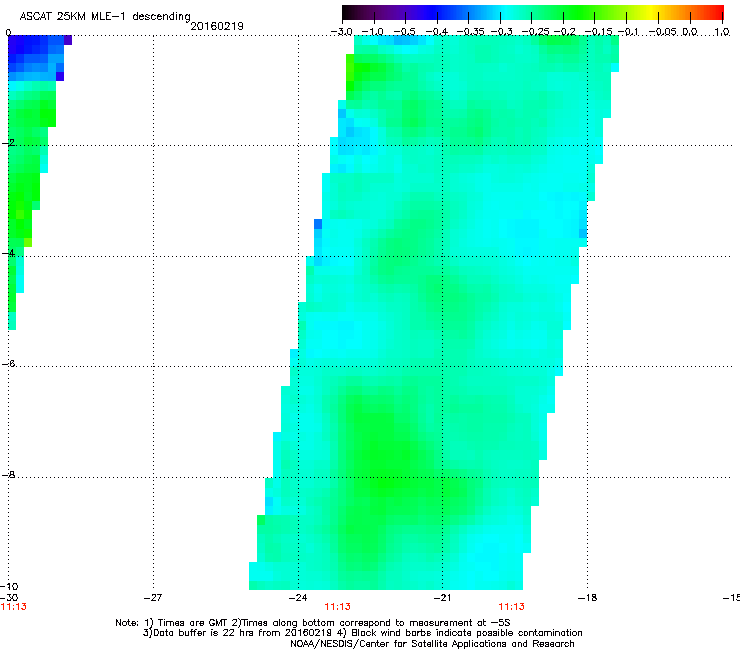Click the 0.0 colorbar label
This screenshot has height=650, width=740.
[x=690, y=32]
